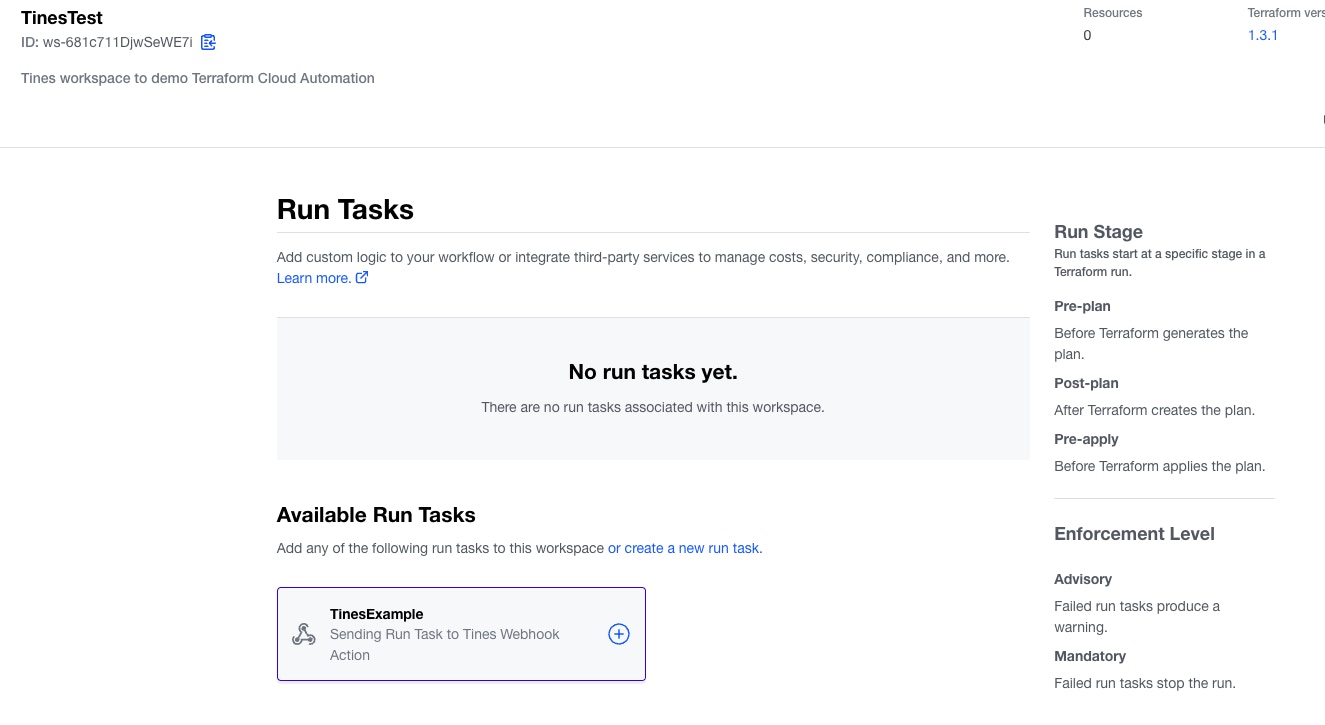Click the Post-plan run stage label

(1086, 383)
